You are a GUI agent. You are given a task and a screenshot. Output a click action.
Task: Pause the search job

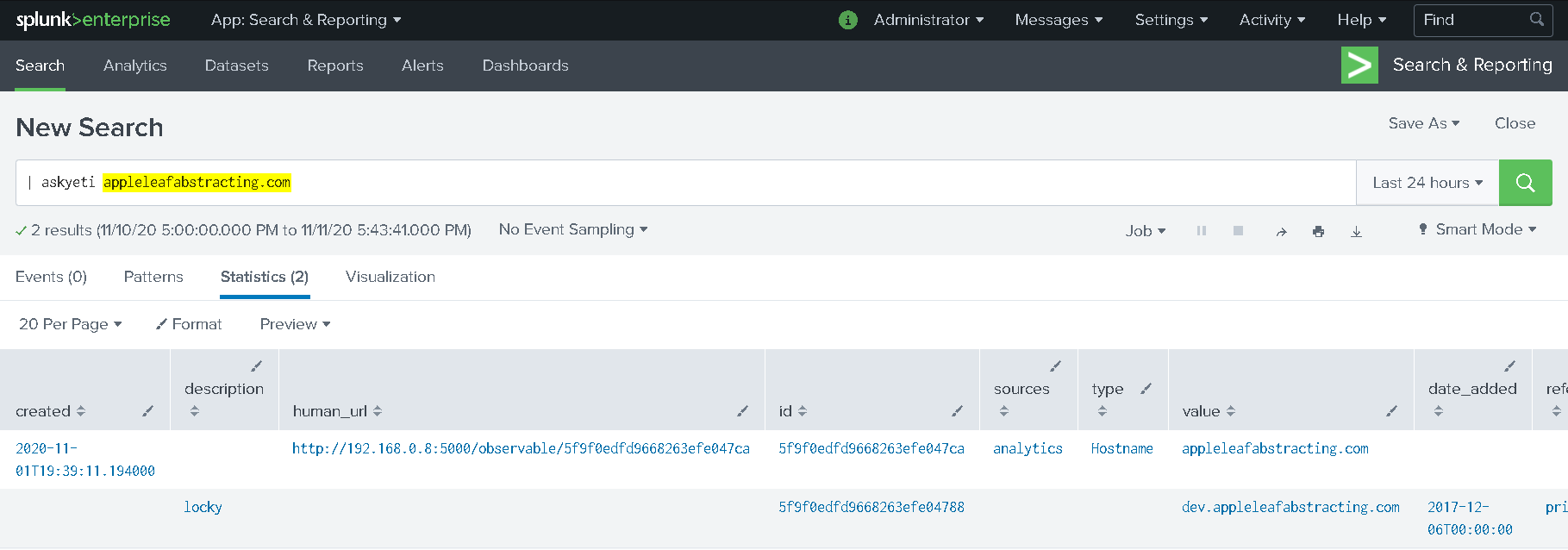pyautogui.click(x=1202, y=231)
